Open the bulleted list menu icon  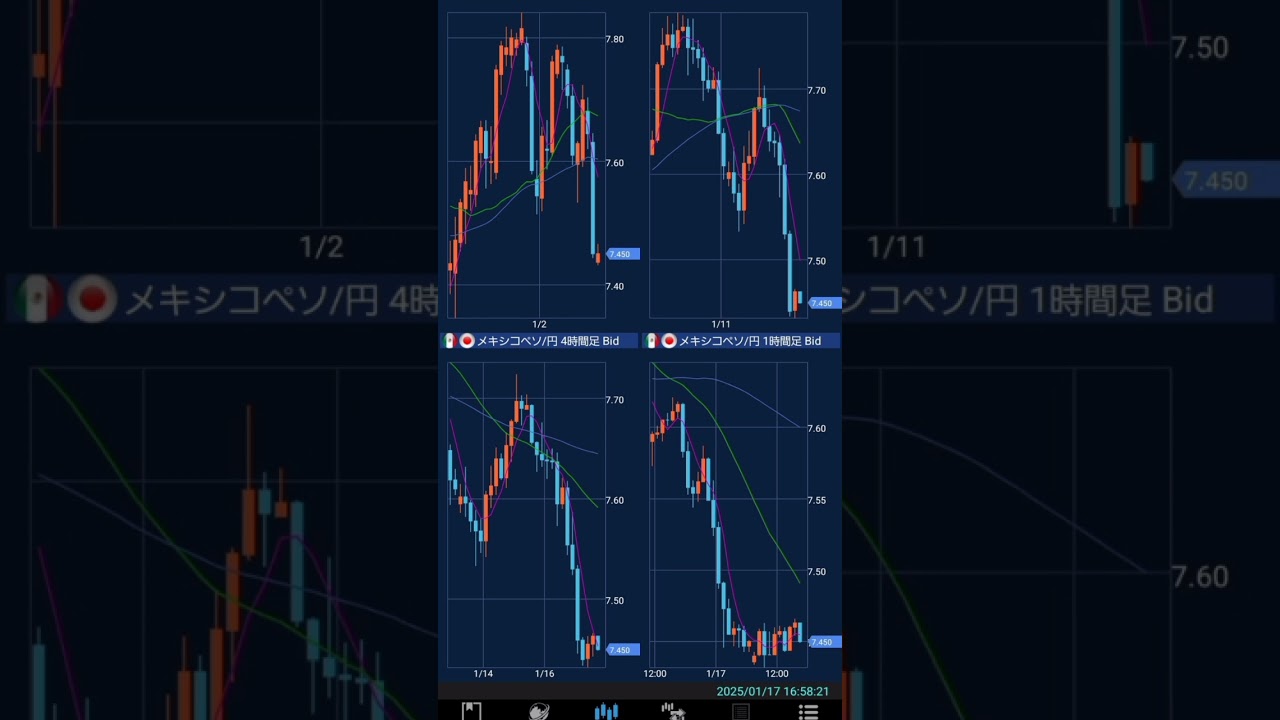tap(808, 711)
